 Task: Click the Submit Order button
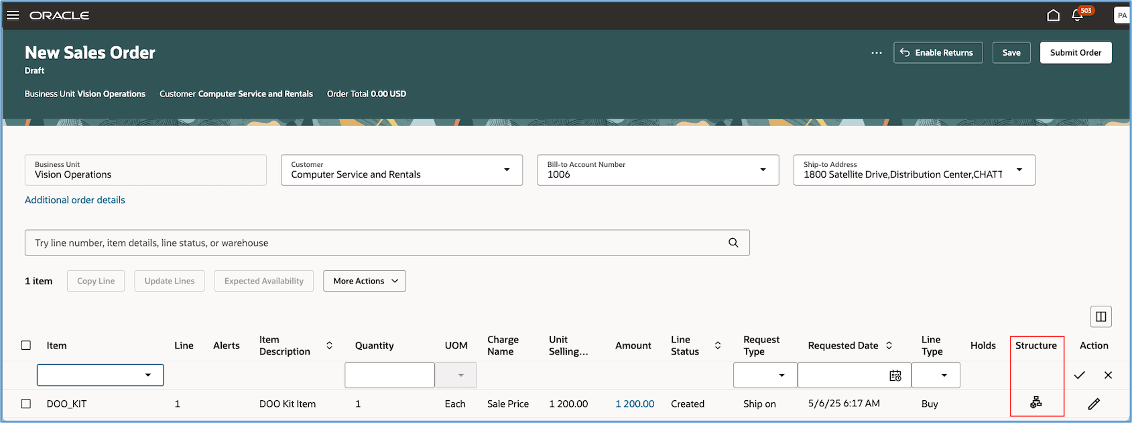coord(1075,52)
